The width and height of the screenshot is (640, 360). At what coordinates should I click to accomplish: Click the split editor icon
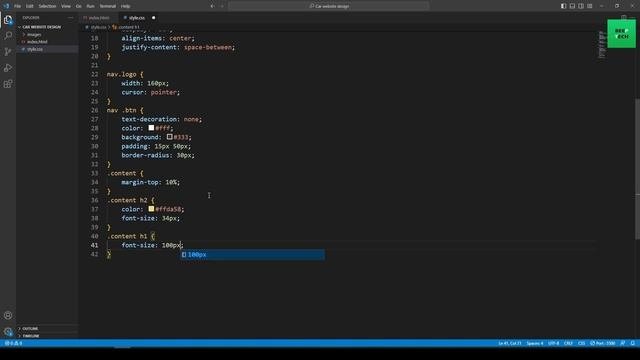[624, 18]
